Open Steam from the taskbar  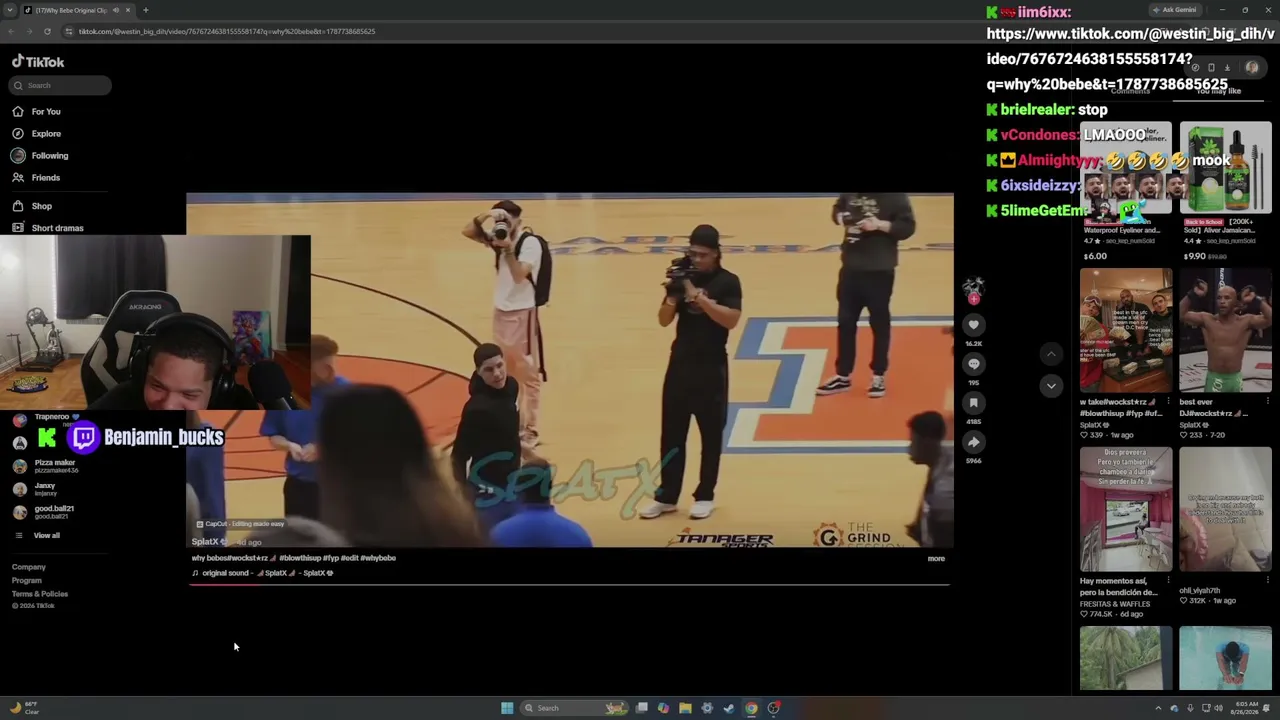729,708
